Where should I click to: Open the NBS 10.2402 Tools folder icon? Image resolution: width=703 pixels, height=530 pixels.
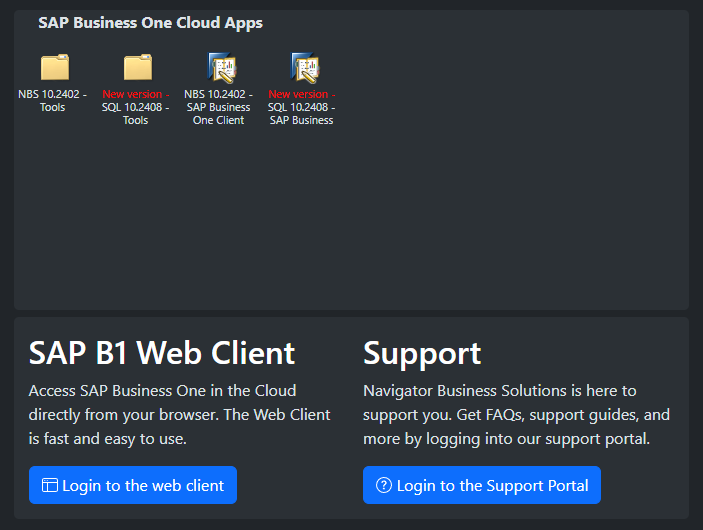55,67
